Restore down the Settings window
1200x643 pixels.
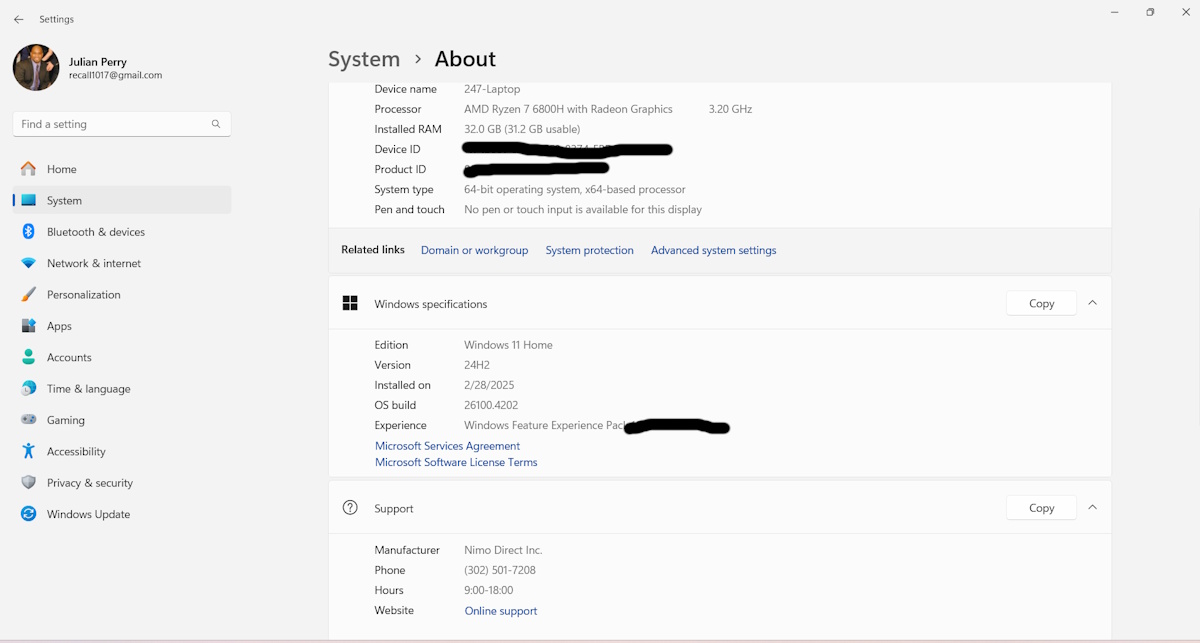(x=1150, y=12)
